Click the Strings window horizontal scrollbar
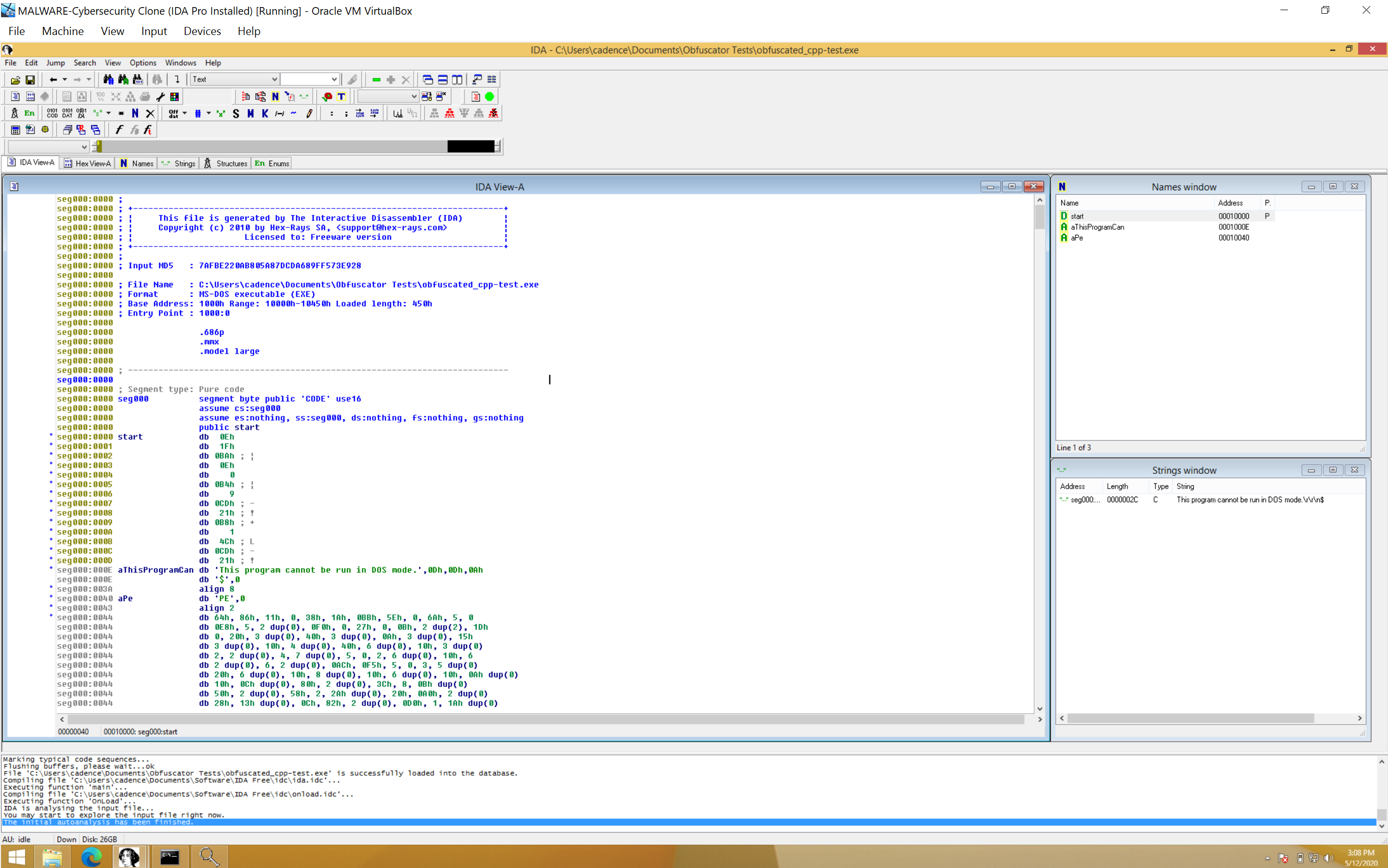Screen dimensions: 1388x868 click(1190, 718)
